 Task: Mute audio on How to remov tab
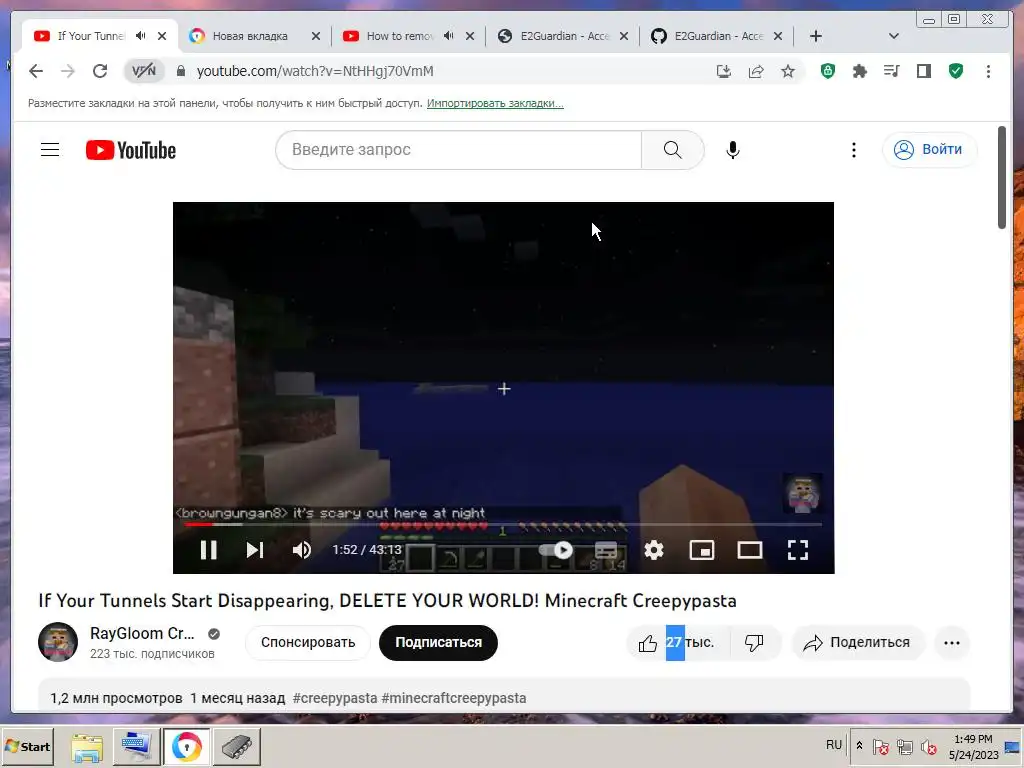point(448,36)
